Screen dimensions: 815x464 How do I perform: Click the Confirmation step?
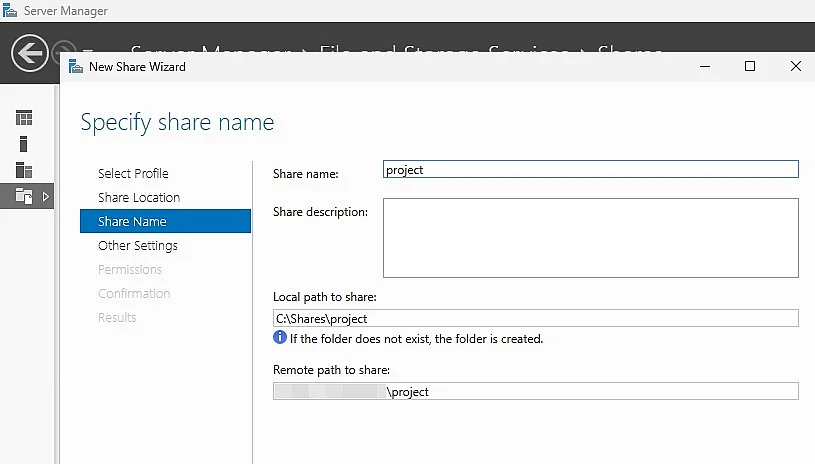[134, 294]
